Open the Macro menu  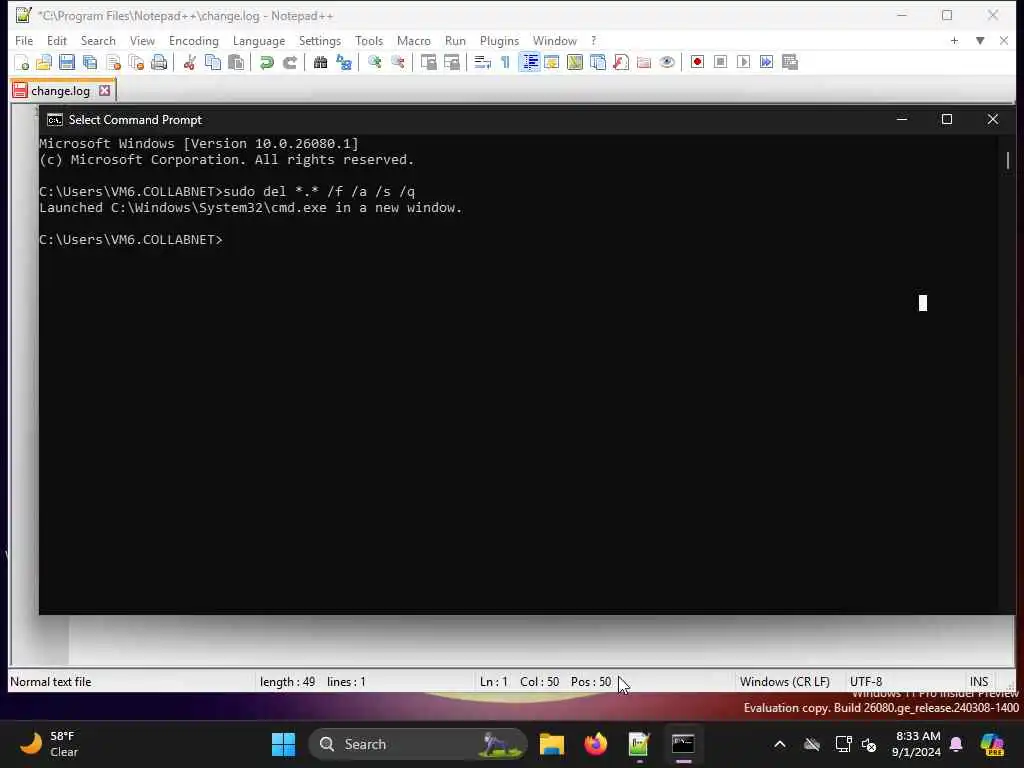(414, 40)
